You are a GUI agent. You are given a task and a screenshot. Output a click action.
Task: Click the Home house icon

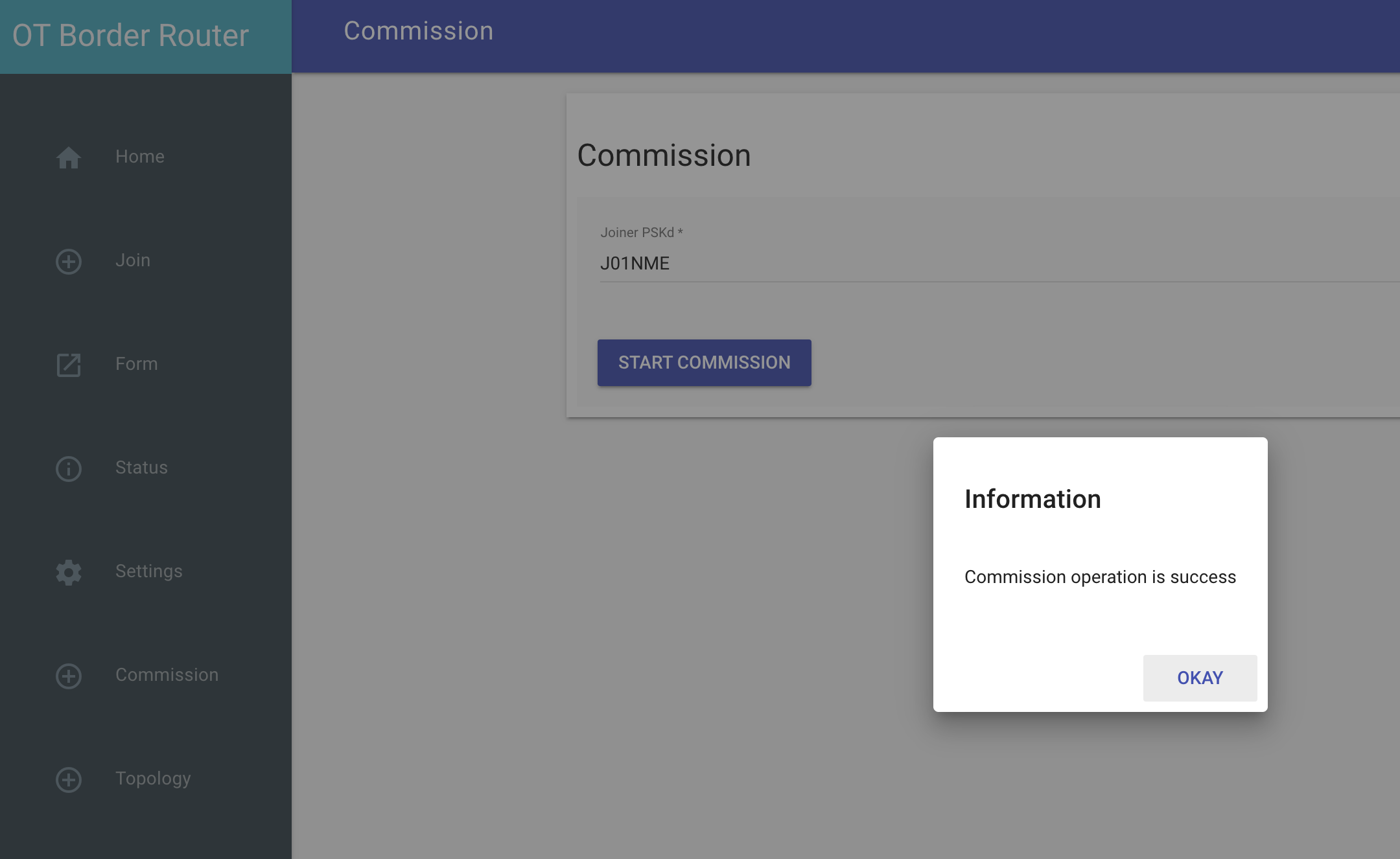click(x=69, y=157)
